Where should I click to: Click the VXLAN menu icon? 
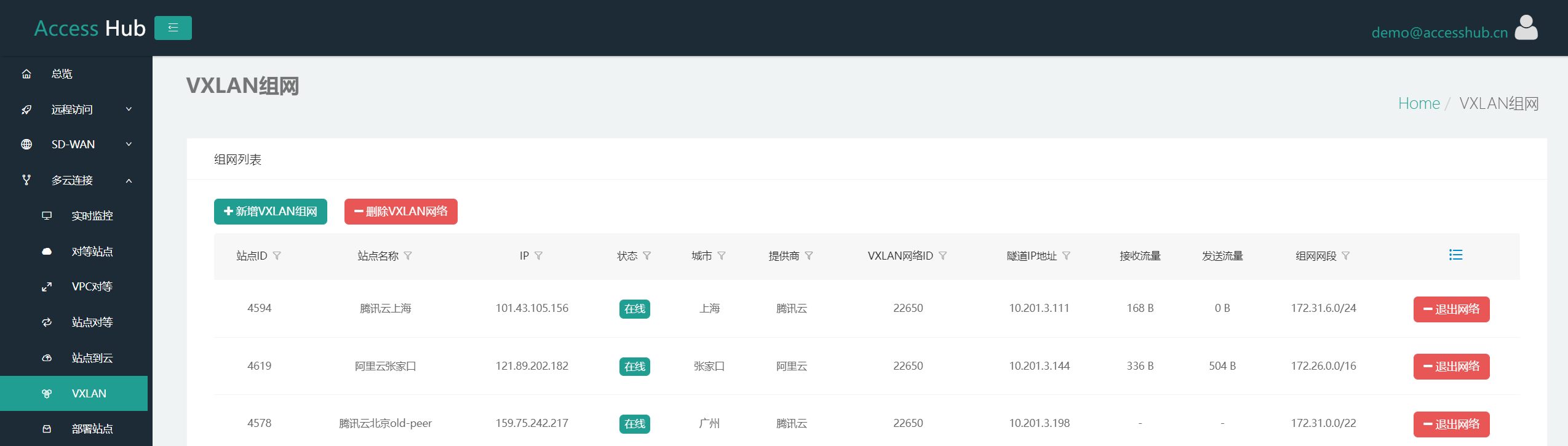click(47, 394)
